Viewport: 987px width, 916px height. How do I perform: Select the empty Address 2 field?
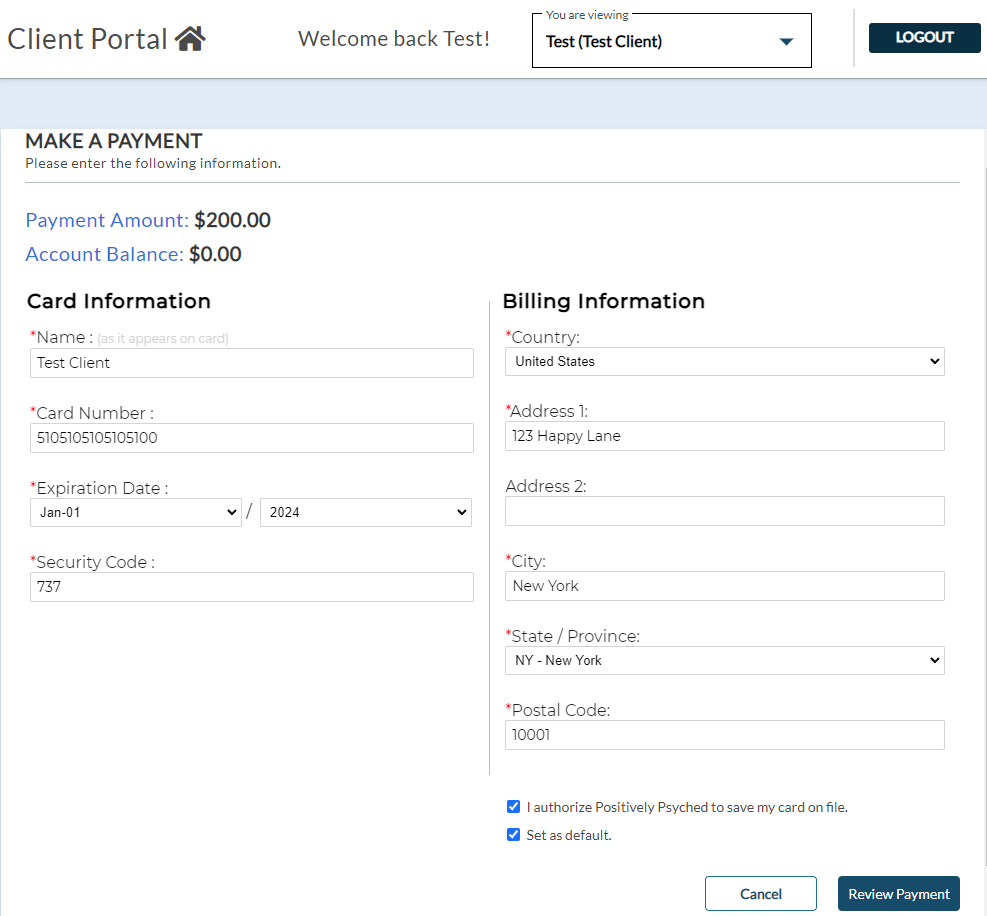(724, 511)
